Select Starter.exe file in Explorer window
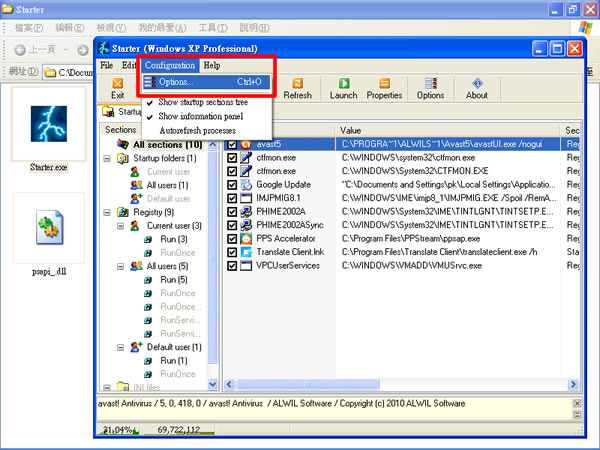This screenshot has height=450, width=600. pyautogui.click(x=49, y=129)
